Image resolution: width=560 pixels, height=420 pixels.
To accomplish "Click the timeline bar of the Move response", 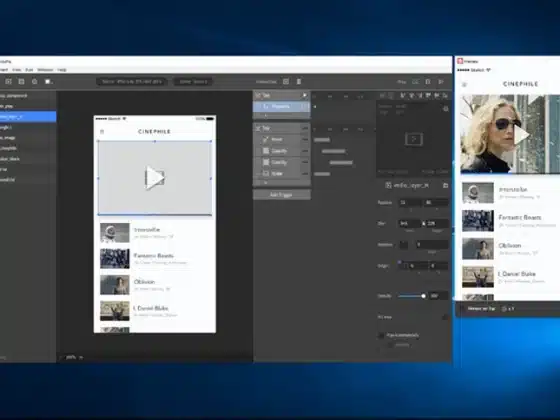I will 322,140.
